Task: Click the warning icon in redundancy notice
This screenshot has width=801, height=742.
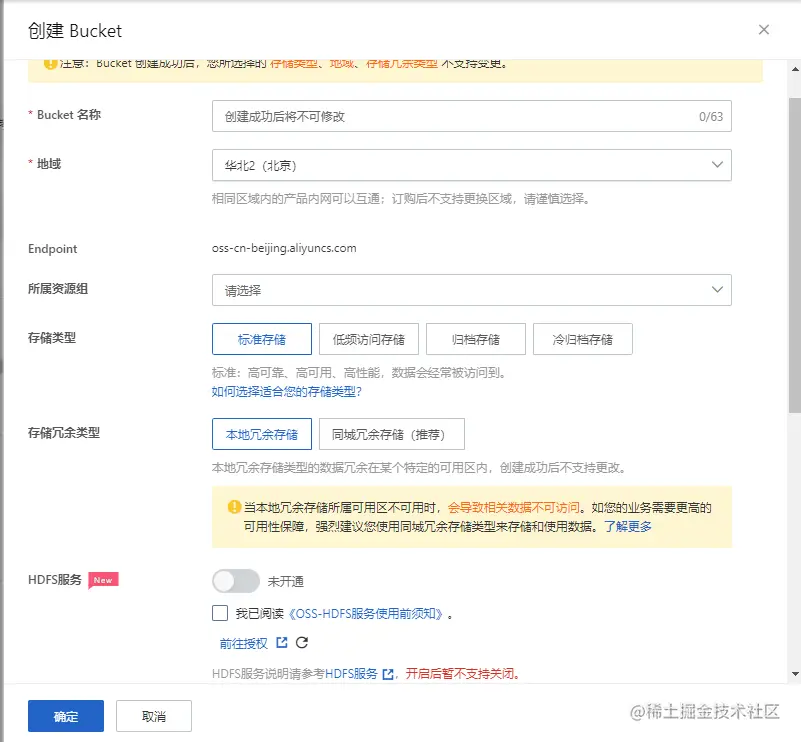Action: pyautogui.click(x=234, y=507)
